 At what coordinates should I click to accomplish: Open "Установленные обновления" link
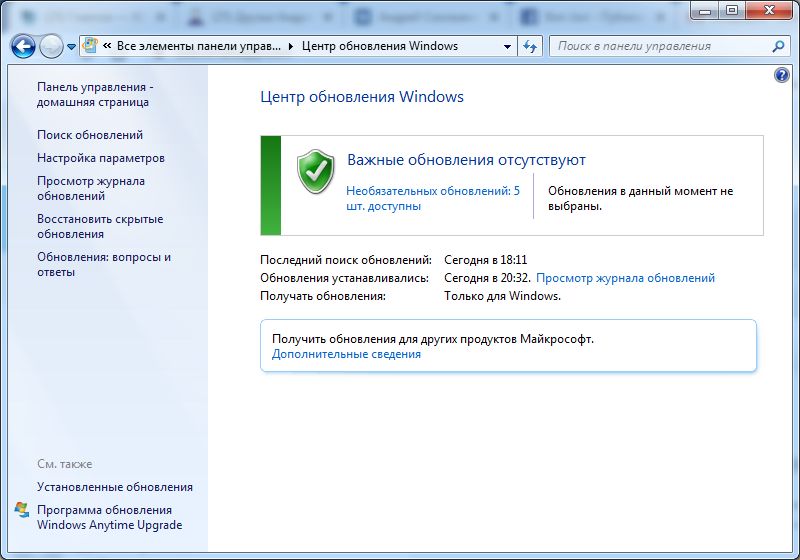pyautogui.click(x=115, y=487)
